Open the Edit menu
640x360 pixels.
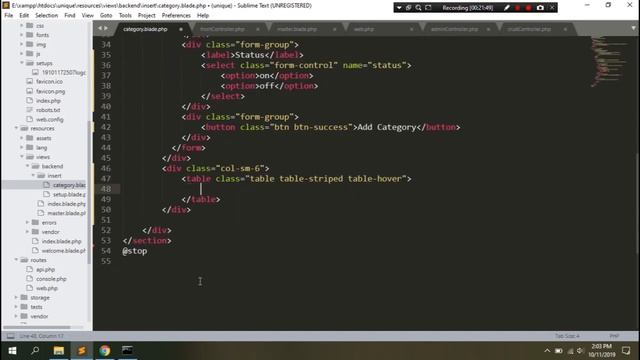24,16
